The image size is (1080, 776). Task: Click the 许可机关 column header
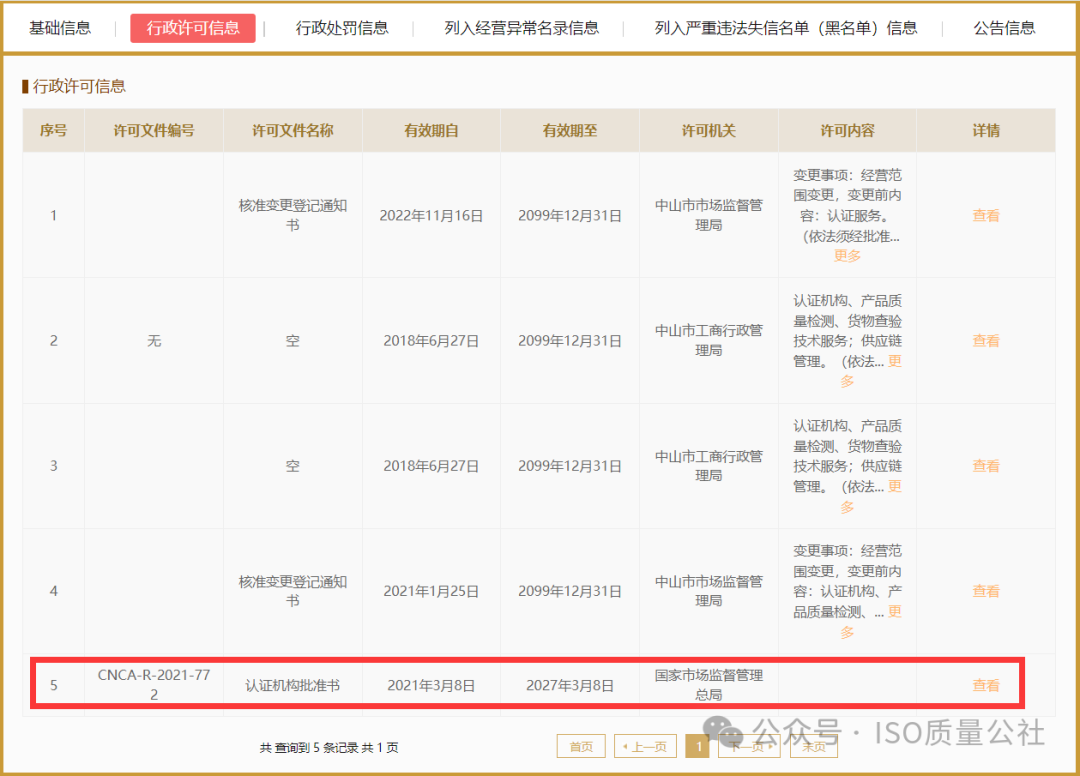tap(709, 131)
